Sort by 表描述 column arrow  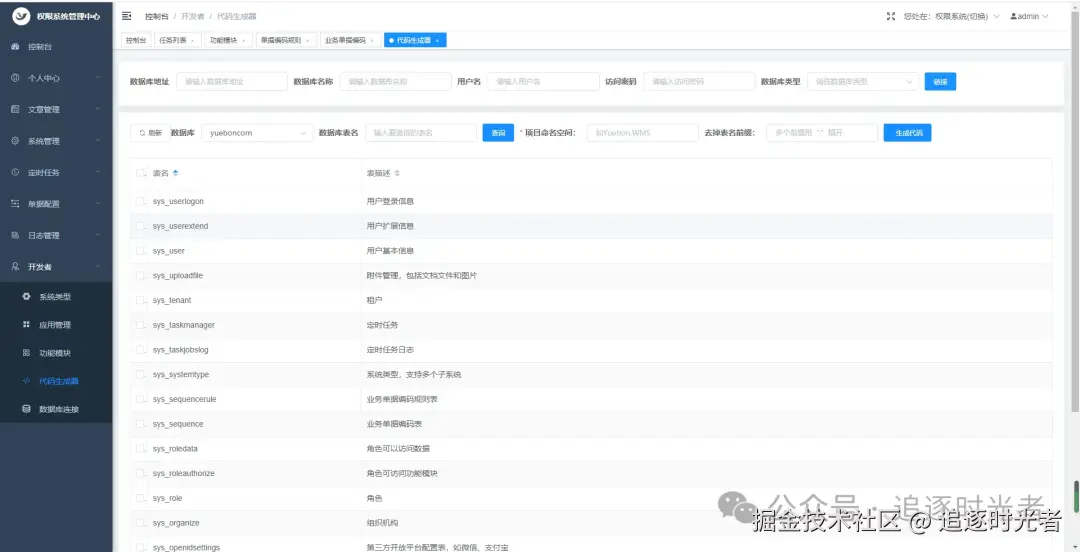[397, 173]
